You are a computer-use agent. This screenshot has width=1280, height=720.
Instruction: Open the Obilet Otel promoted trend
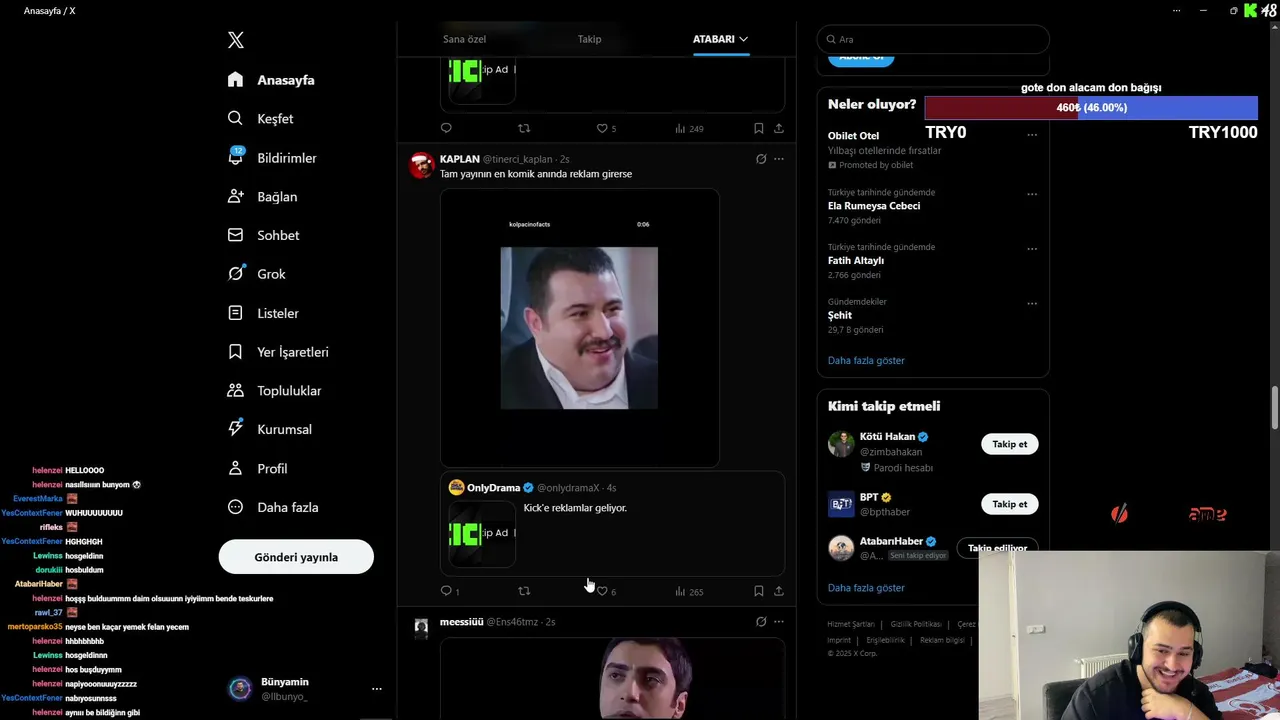pos(853,136)
